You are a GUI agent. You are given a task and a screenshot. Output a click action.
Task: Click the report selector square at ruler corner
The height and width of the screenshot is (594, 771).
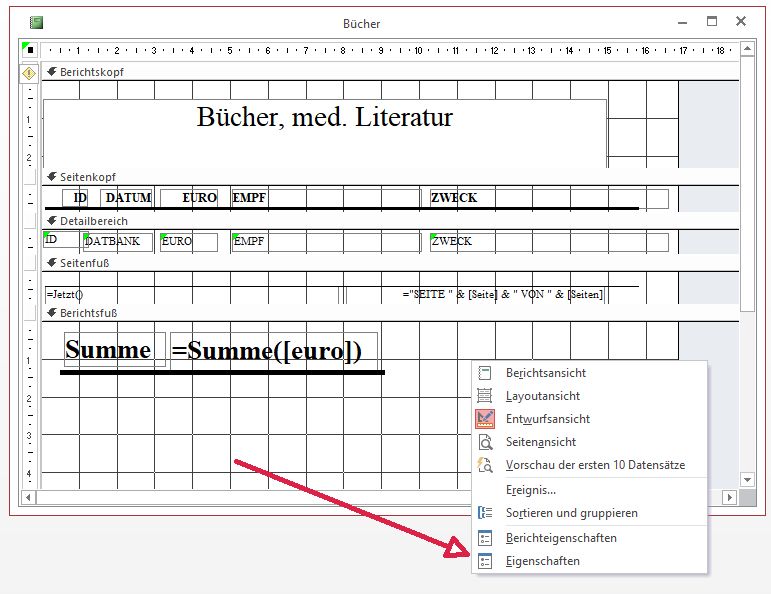pos(30,50)
